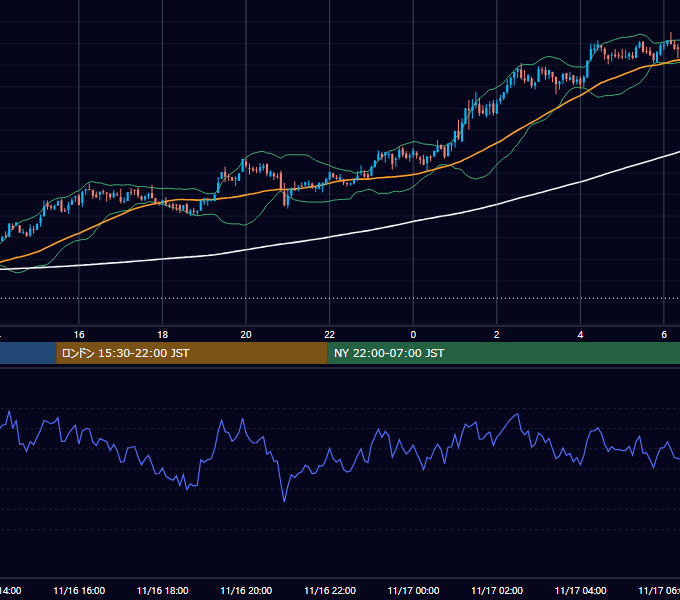Click the blue session bar before ロンドン

(x=28, y=353)
